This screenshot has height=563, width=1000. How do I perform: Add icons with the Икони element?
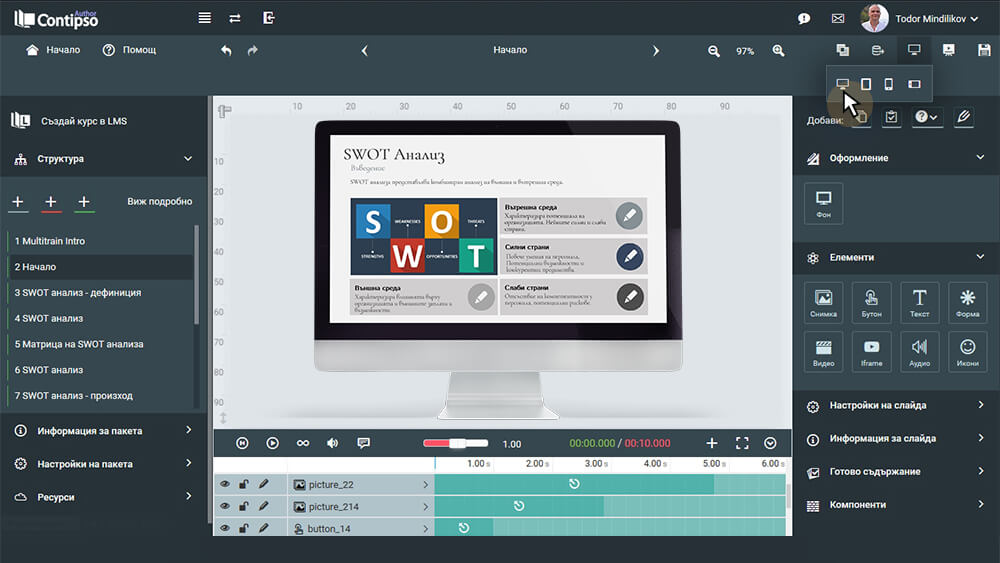pos(967,351)
